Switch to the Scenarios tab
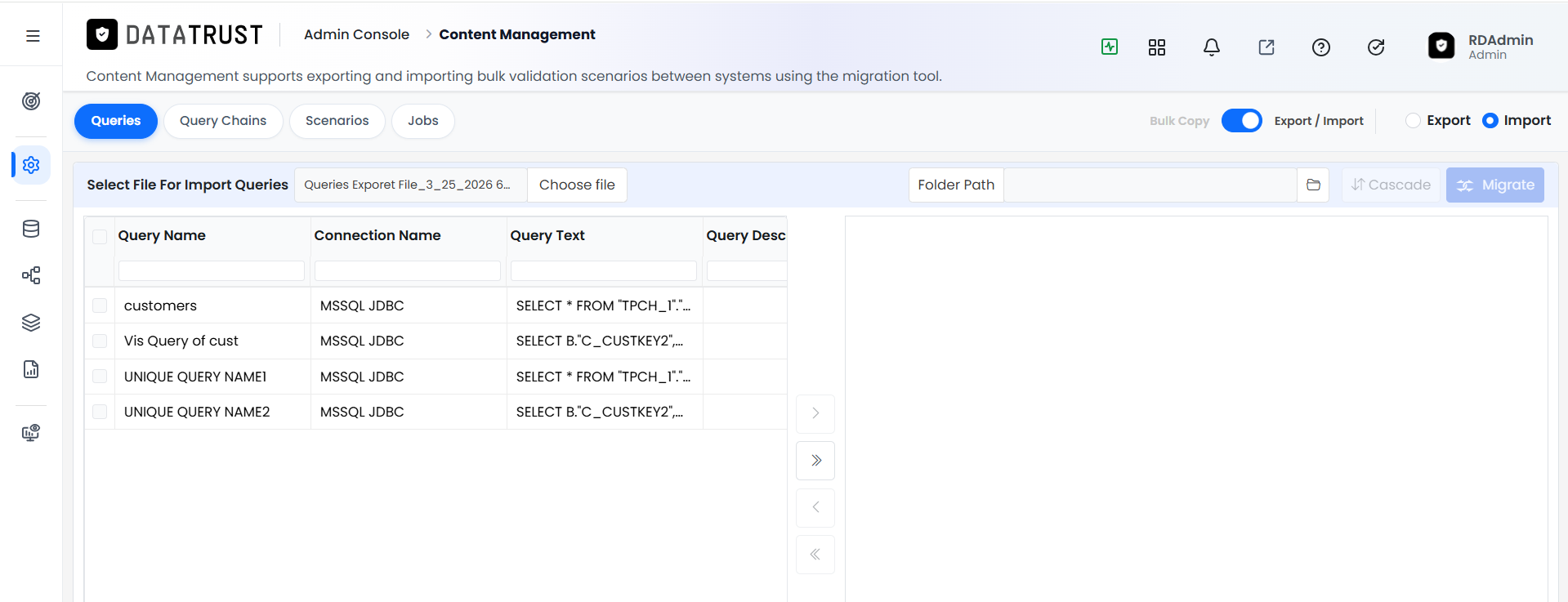1568x602 pixels. [337, 121]
